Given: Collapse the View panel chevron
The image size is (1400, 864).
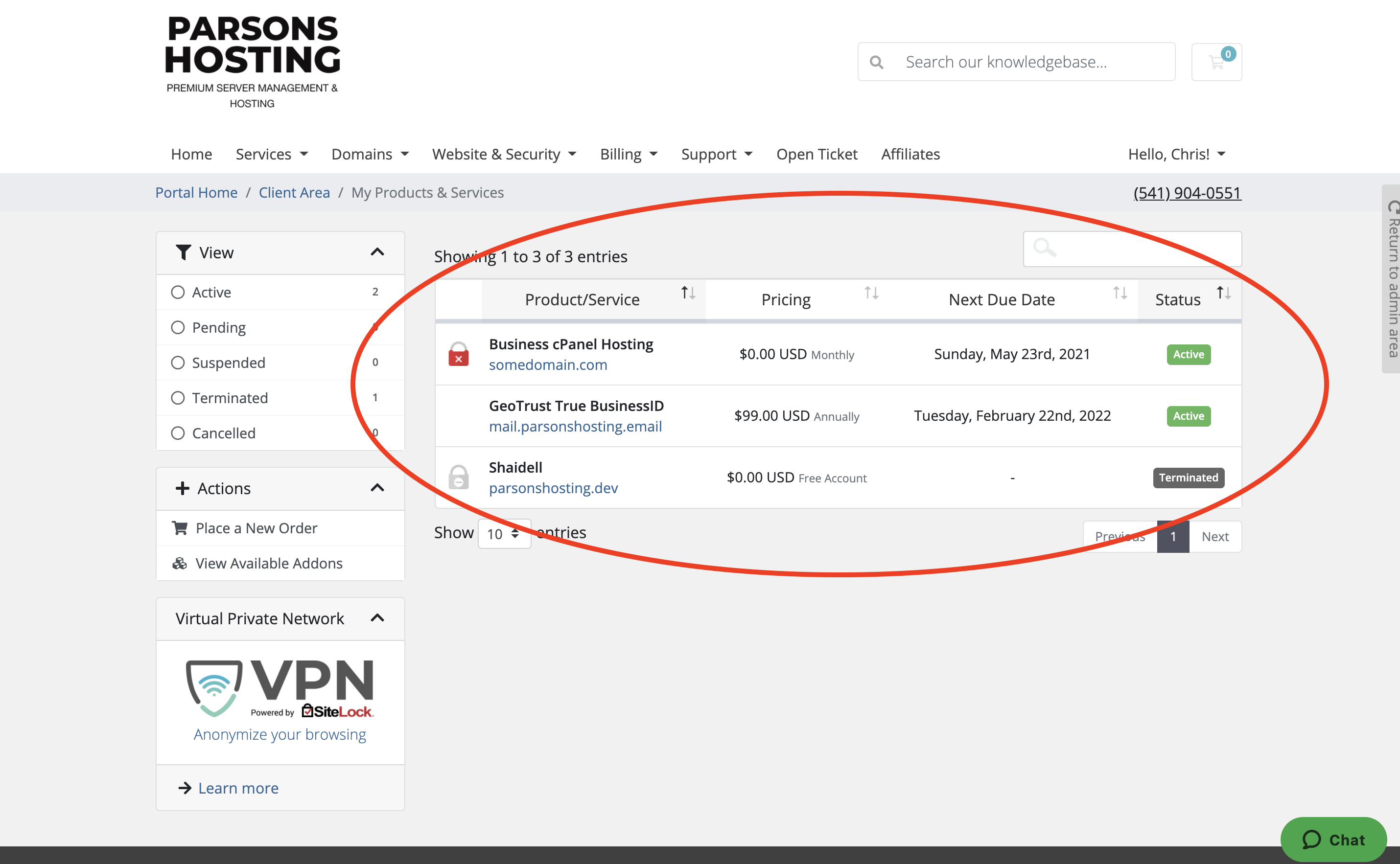Looking at the screenshot, I should 377,252.
